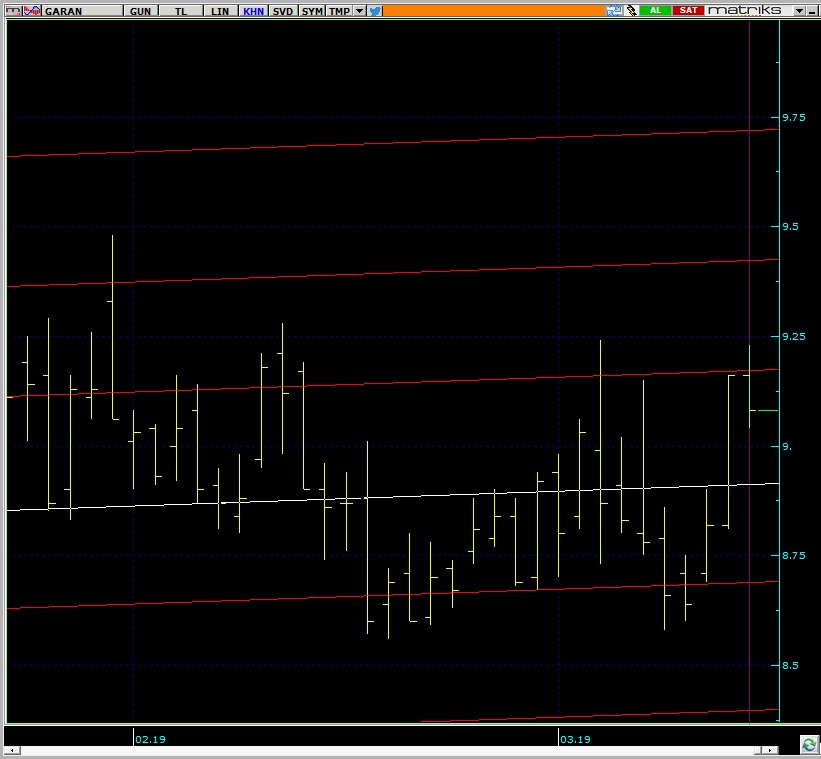Open the matriks logo menu
Viewport: 821px width, 759px height.
point(744,10)
